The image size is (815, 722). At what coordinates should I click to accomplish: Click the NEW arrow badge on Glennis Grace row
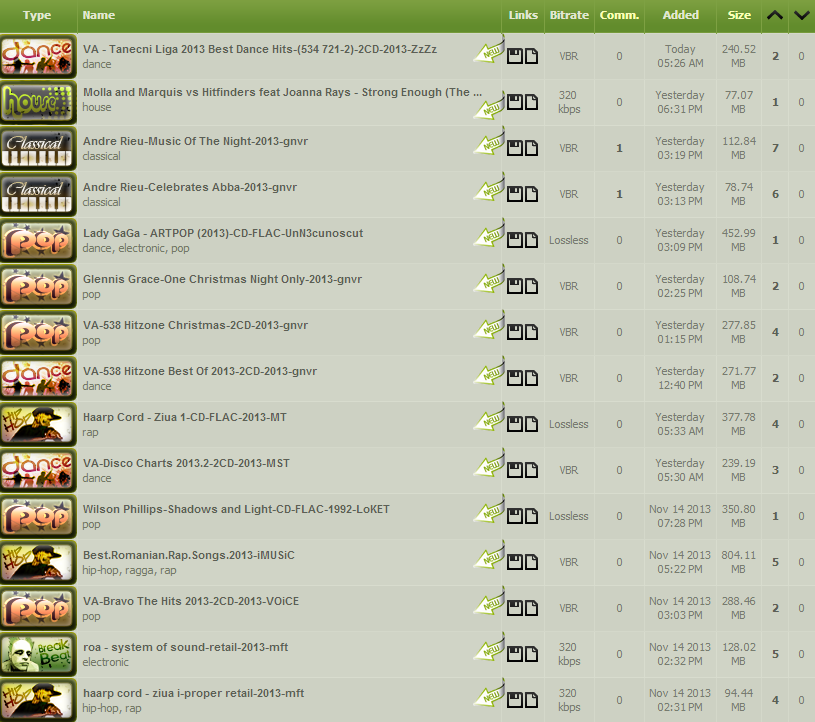[x=489, y=280]
